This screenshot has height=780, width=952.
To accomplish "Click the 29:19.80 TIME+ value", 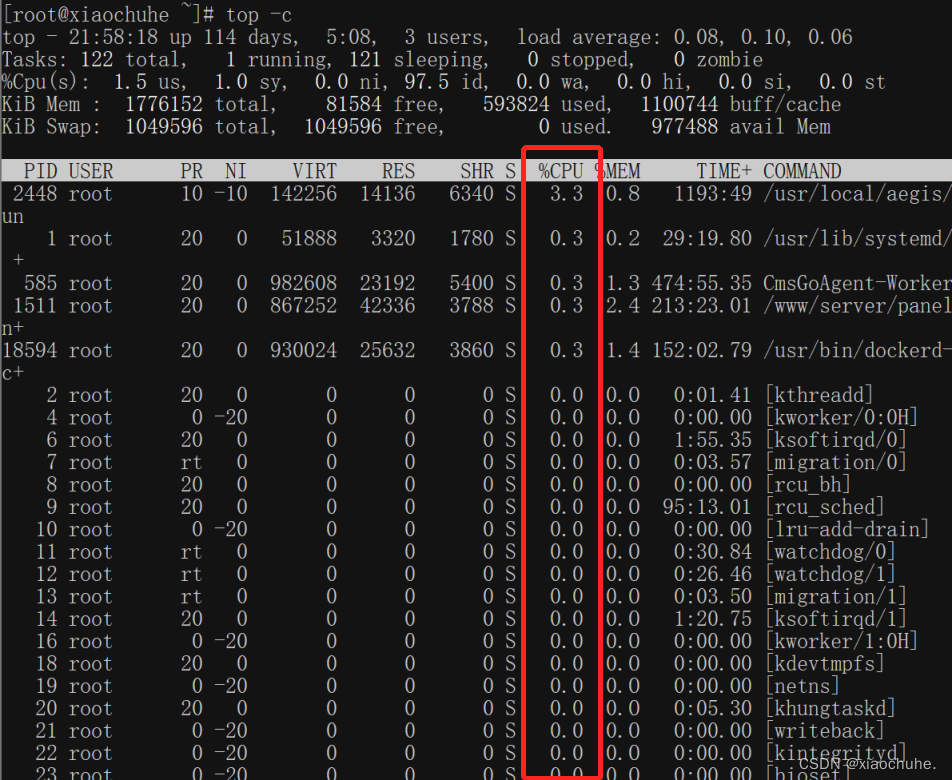I will click(x=707, y=239).
